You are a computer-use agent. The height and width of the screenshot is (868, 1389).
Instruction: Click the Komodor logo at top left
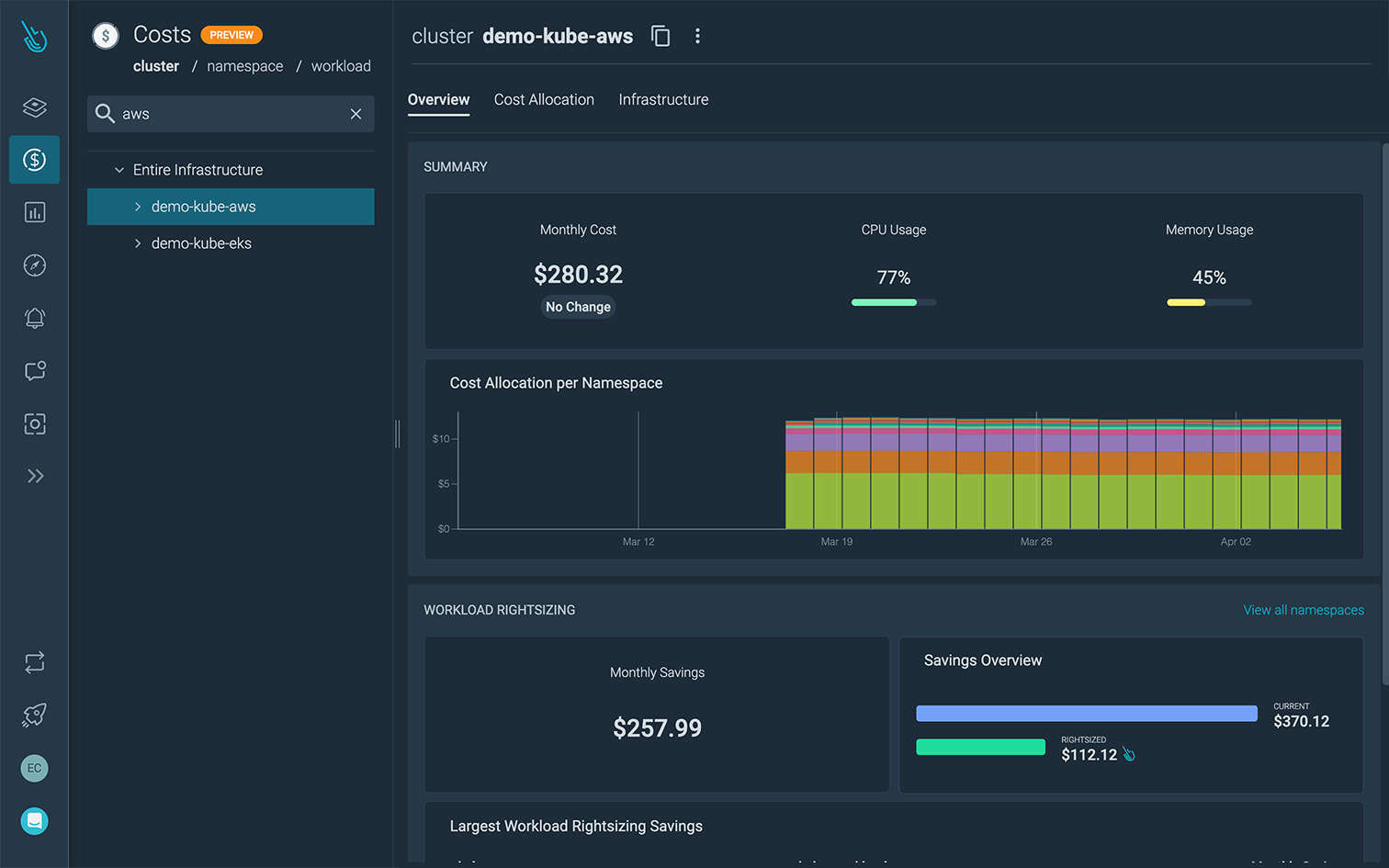coord(34,37)
